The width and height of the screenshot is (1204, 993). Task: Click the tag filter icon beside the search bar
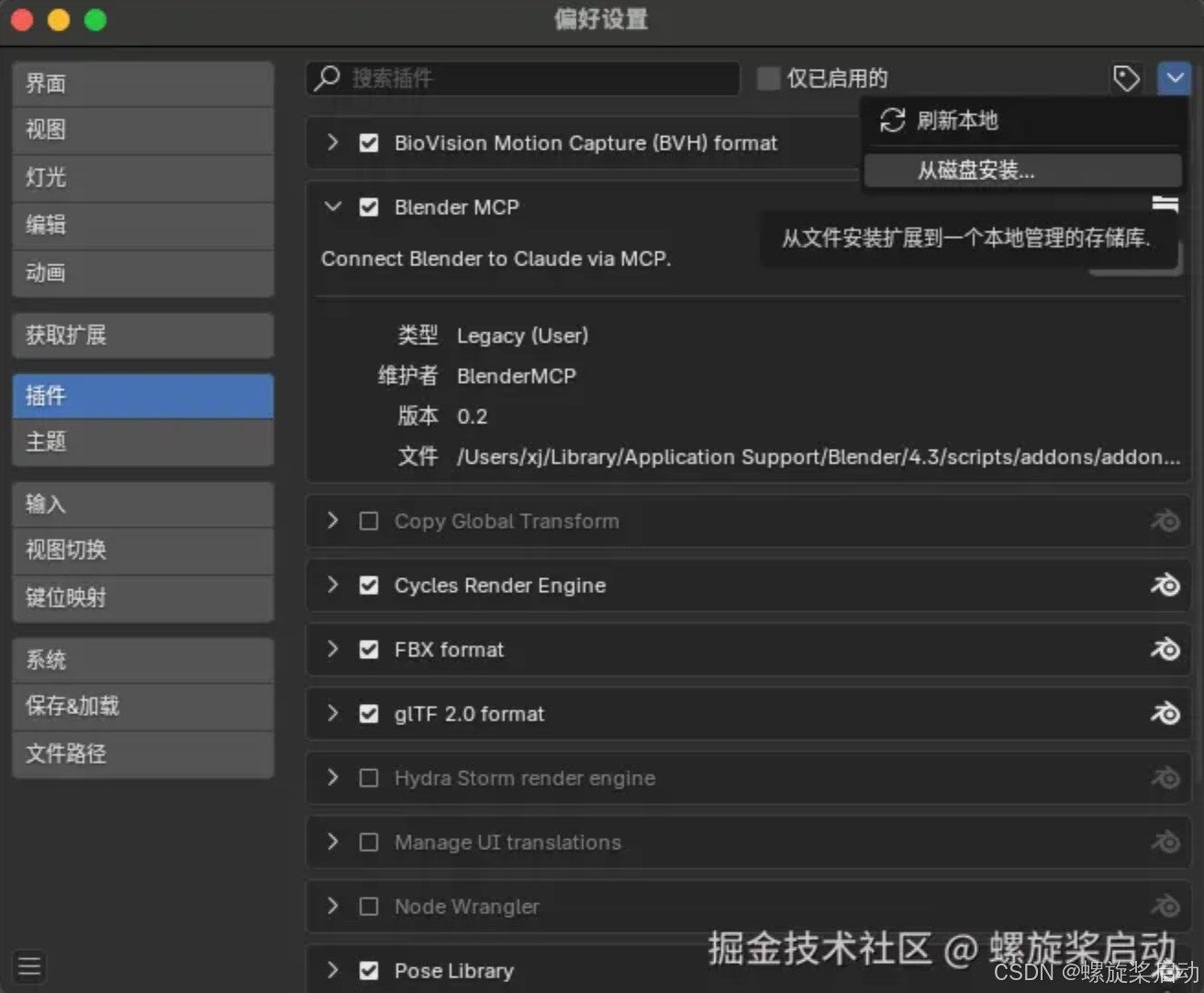1127,78
